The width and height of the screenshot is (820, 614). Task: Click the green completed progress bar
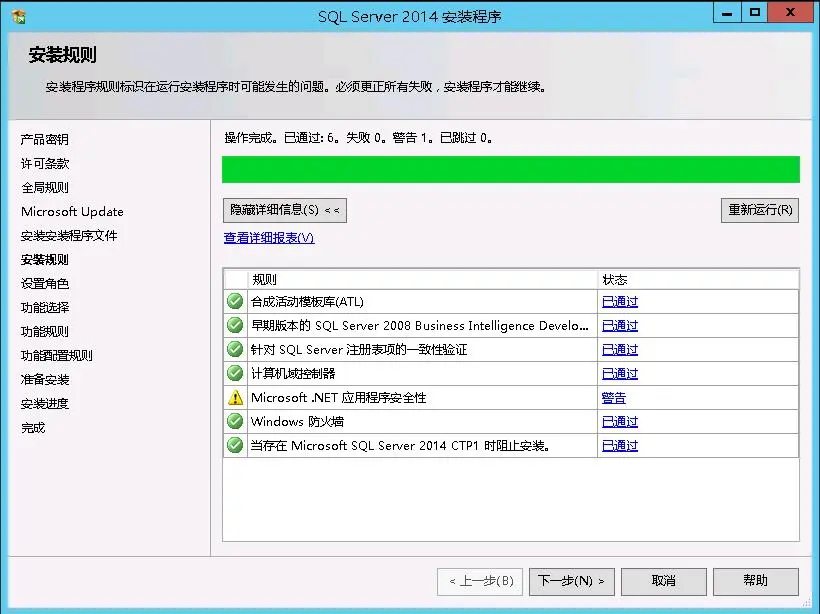511,169
